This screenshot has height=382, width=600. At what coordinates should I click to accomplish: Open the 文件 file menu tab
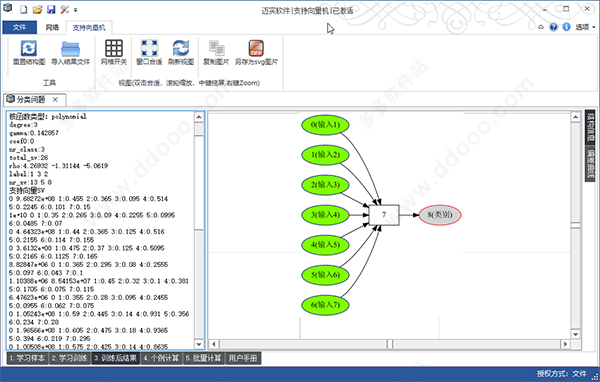(x=20, y=27)
